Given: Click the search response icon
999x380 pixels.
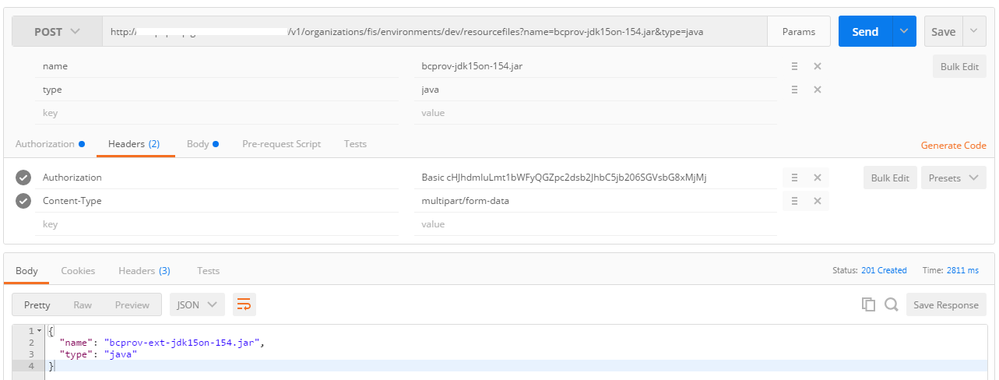Looking at the screenshot, I should click(x=891, y=305).
